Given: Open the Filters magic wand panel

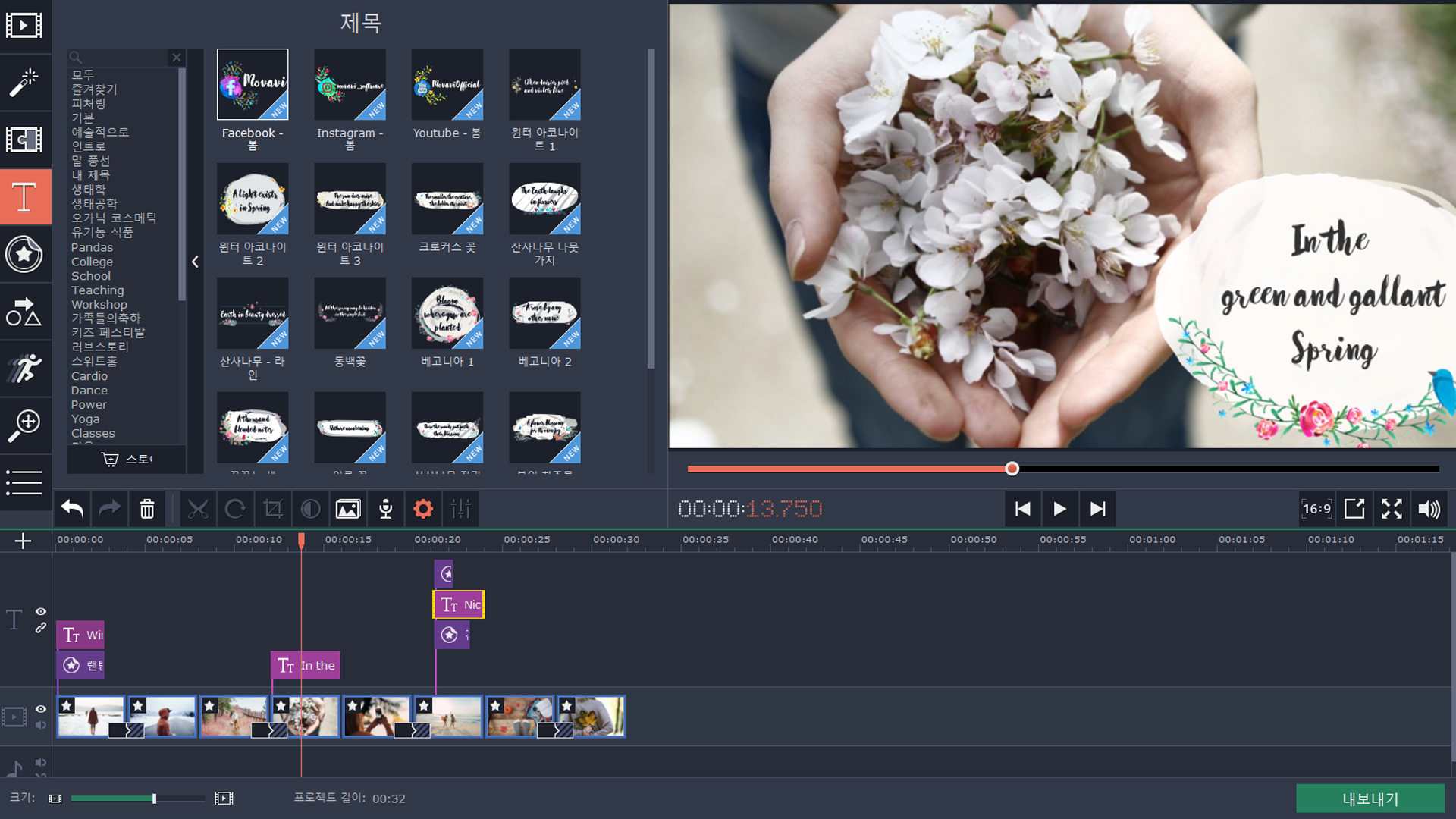Looking at the screenshot, I should coord(24,83).
